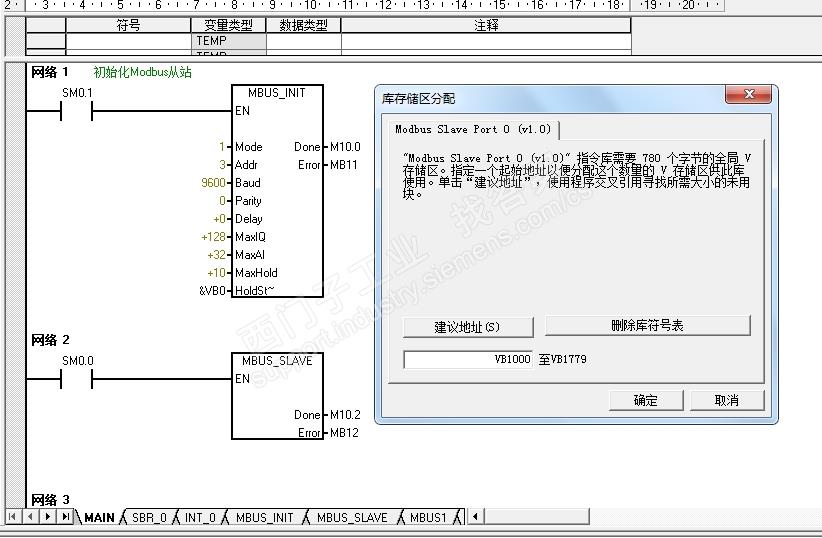The height and width of the screenshot is (538, 822).
Task: Click the 建议地址(S) suggest address button
Action: (468, 327)
